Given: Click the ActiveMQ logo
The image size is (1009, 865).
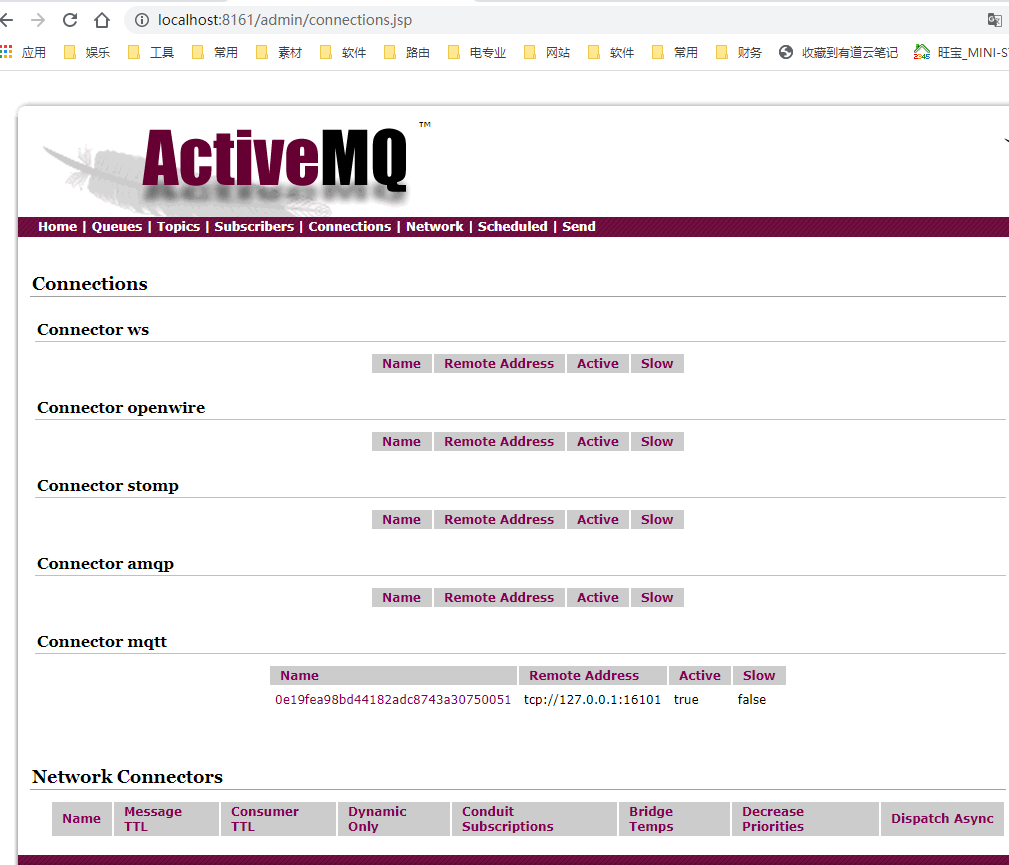Looking at the screenshot, I should point(275,160).
